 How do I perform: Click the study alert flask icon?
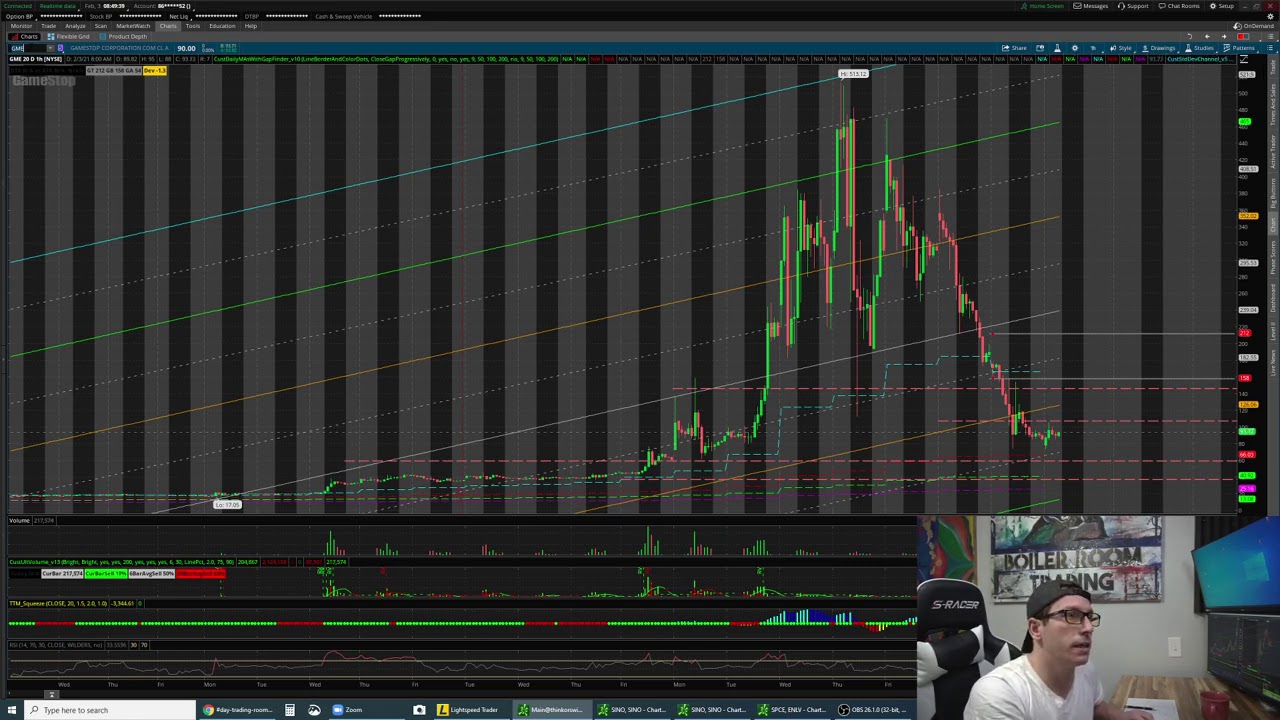(1057, 48)
